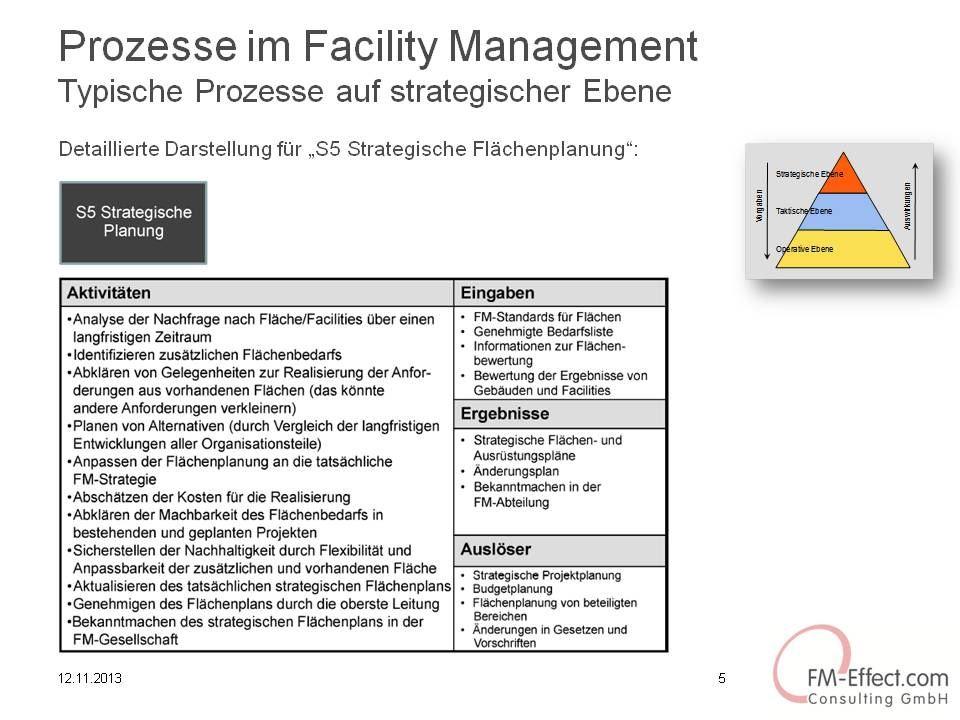The width and height of the screenshot is (960, 720).
Task: Click 'Strategische Projektplanung' entry
Action: (x=541, y=576)
